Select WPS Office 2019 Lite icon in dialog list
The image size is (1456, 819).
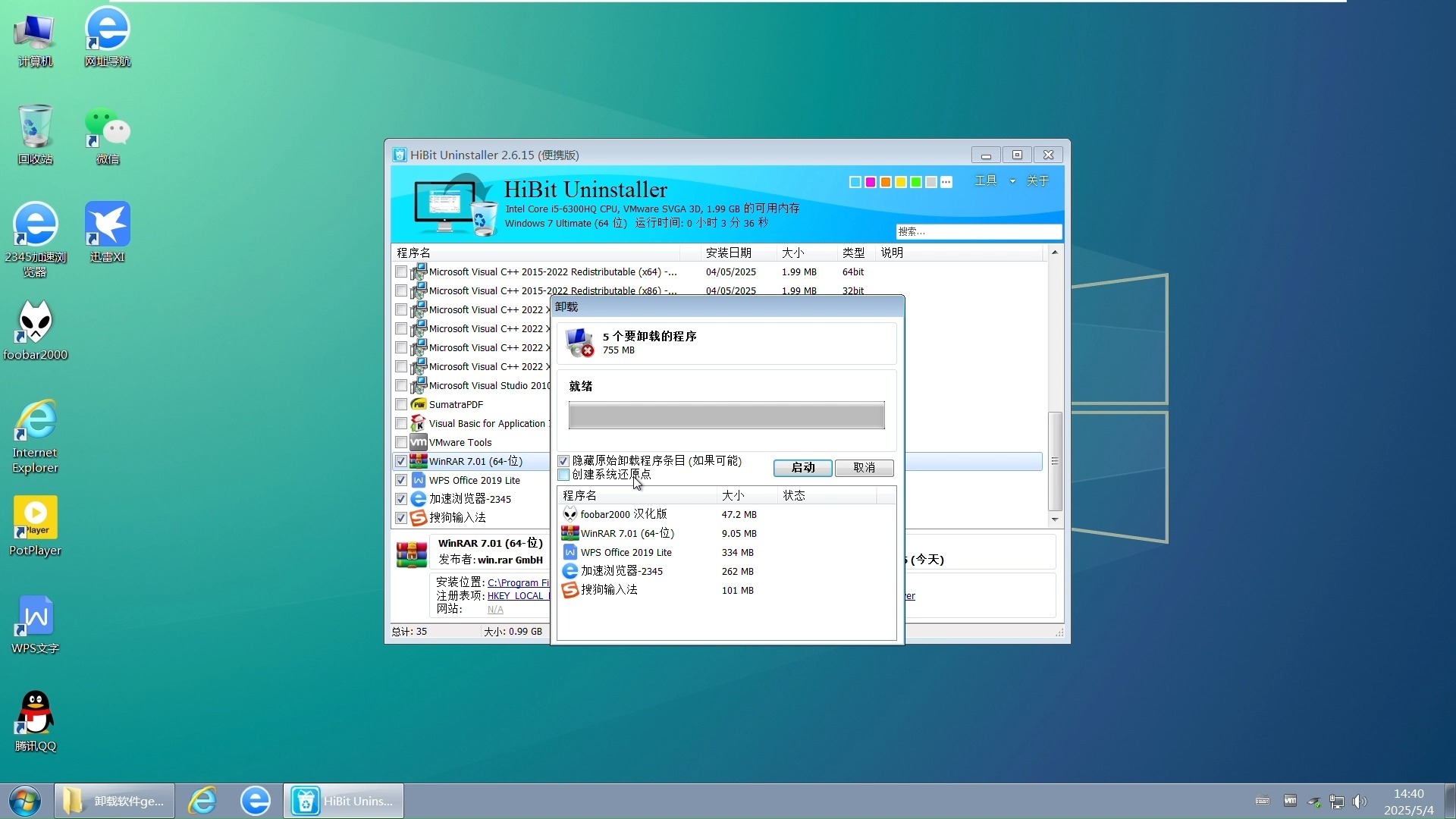(x=570, y=552)
